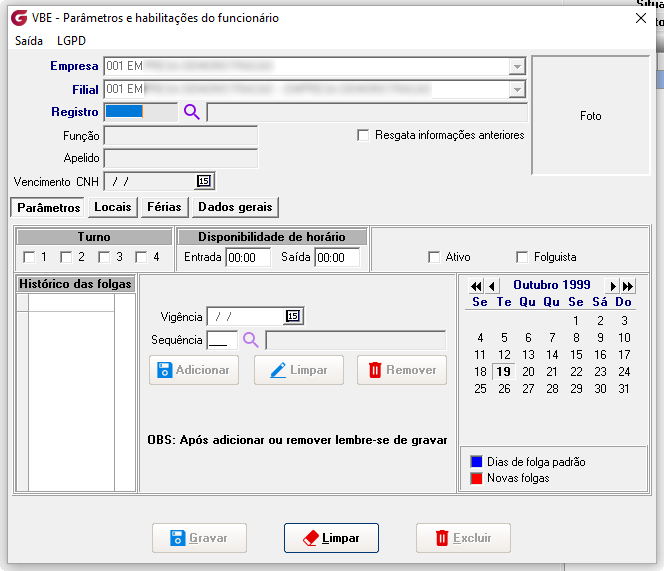Select day 10 in the calendar
Image resolution: width=664 pixels, height=571 pixels.
click(x=624, y=338)
